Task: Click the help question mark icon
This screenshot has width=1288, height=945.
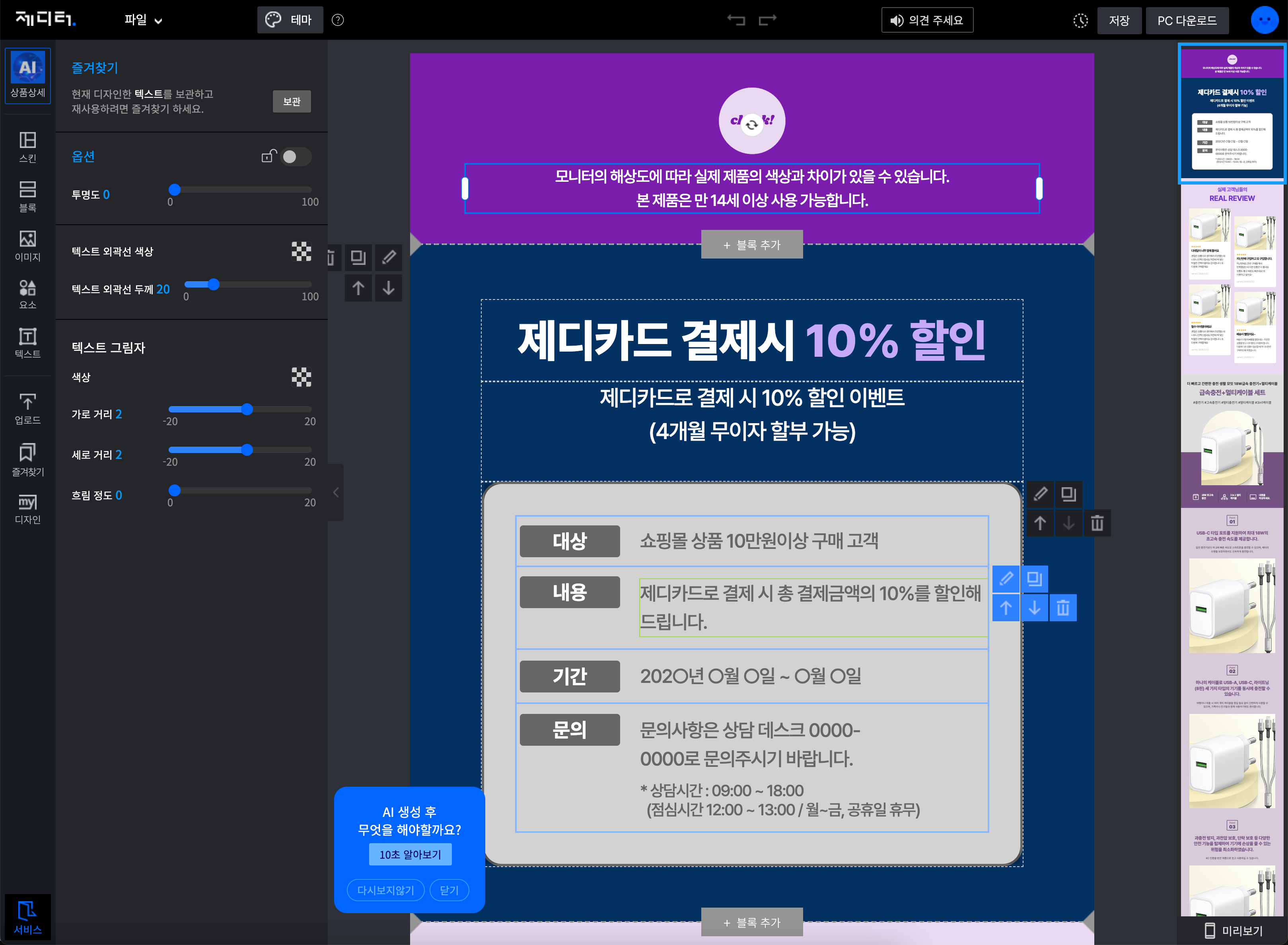Action: point(338,20)
